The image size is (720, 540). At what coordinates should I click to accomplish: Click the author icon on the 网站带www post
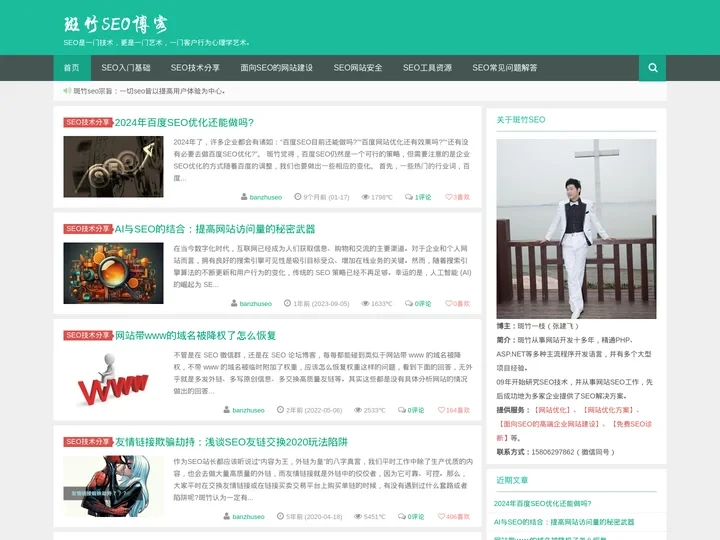[226, 410]
